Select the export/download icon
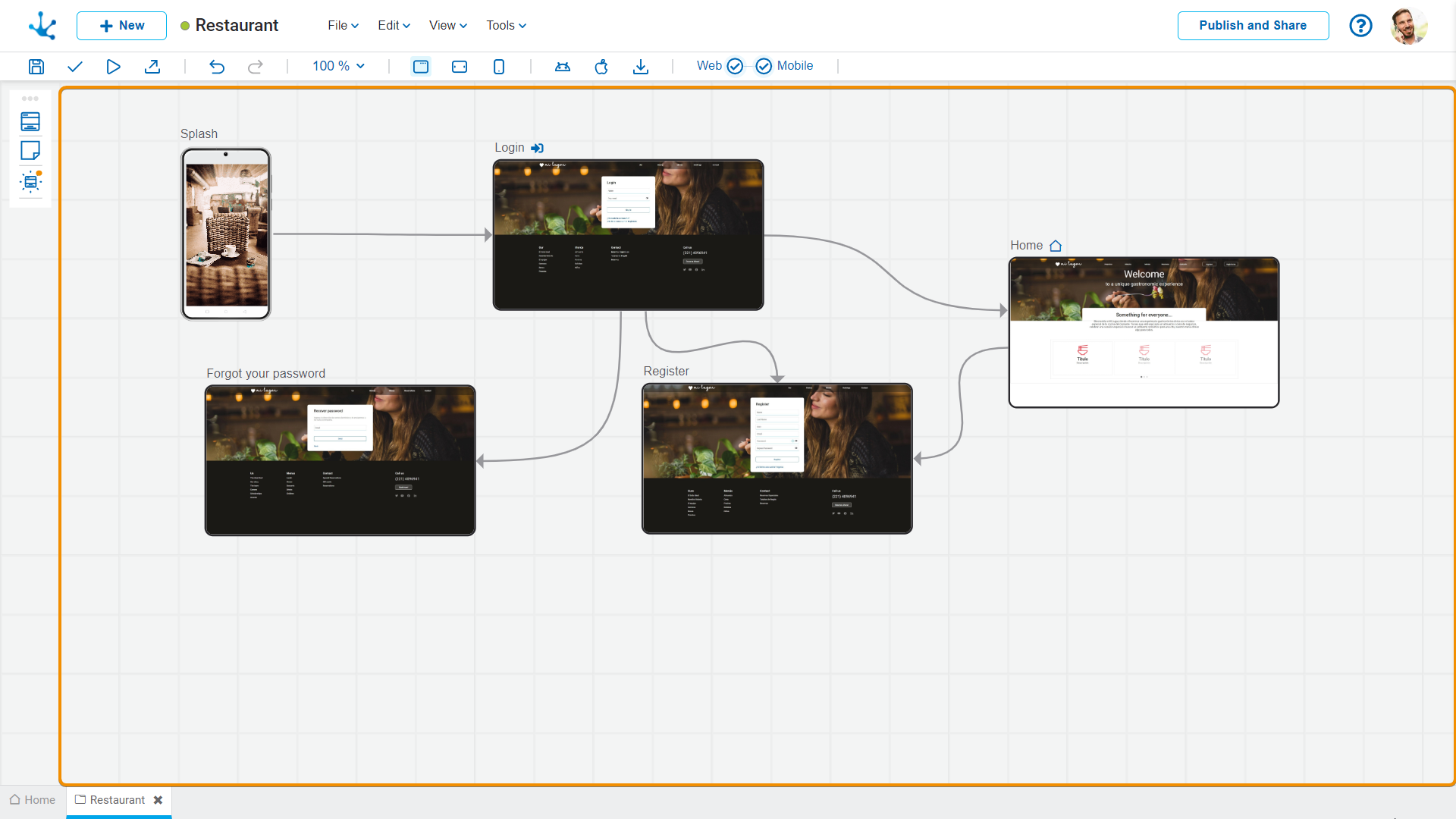The height and width of the screenshot is (819, 1456). [x=640, y=66]
